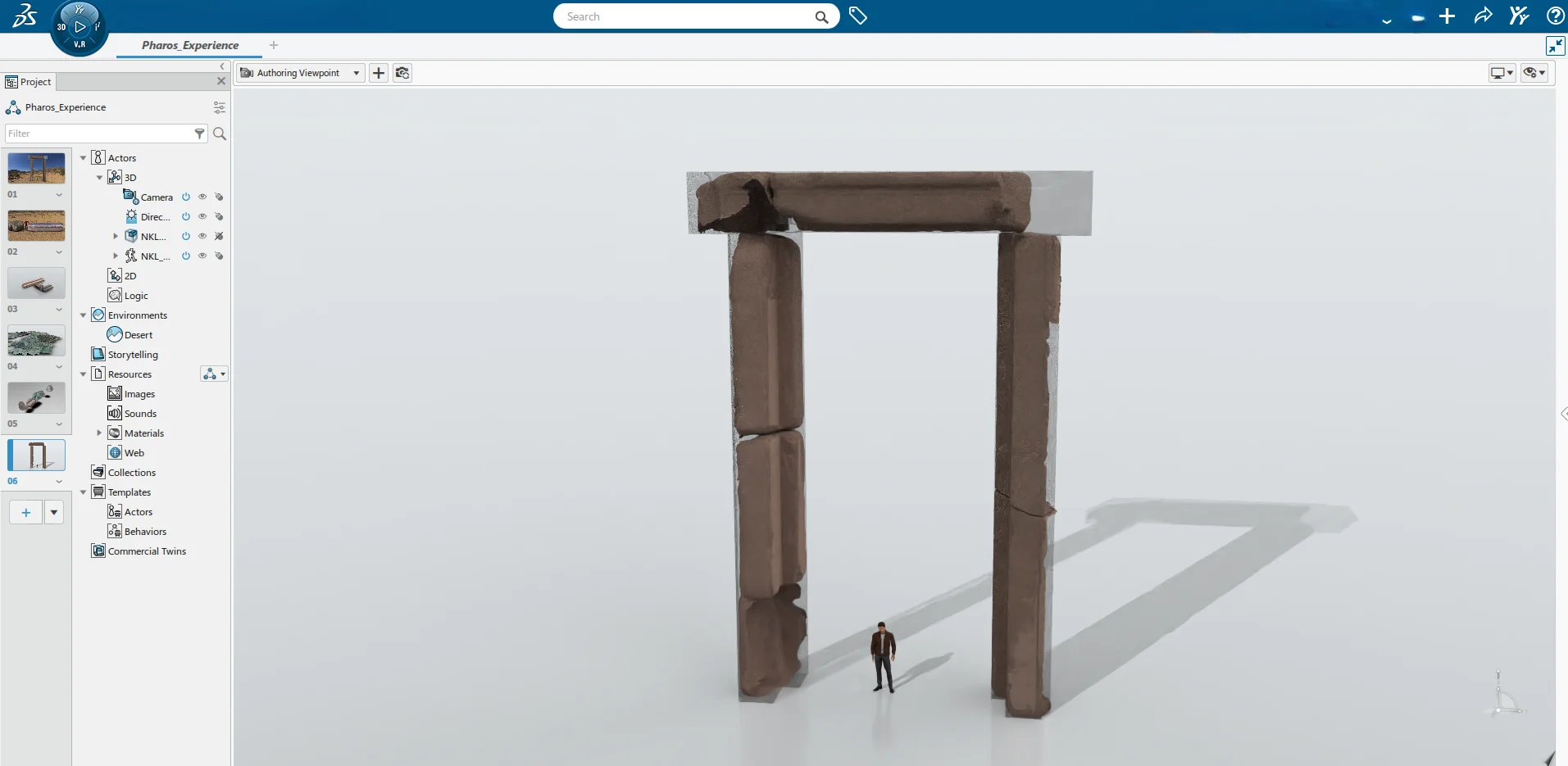Click the Directional light icon

tap(131, 216)
